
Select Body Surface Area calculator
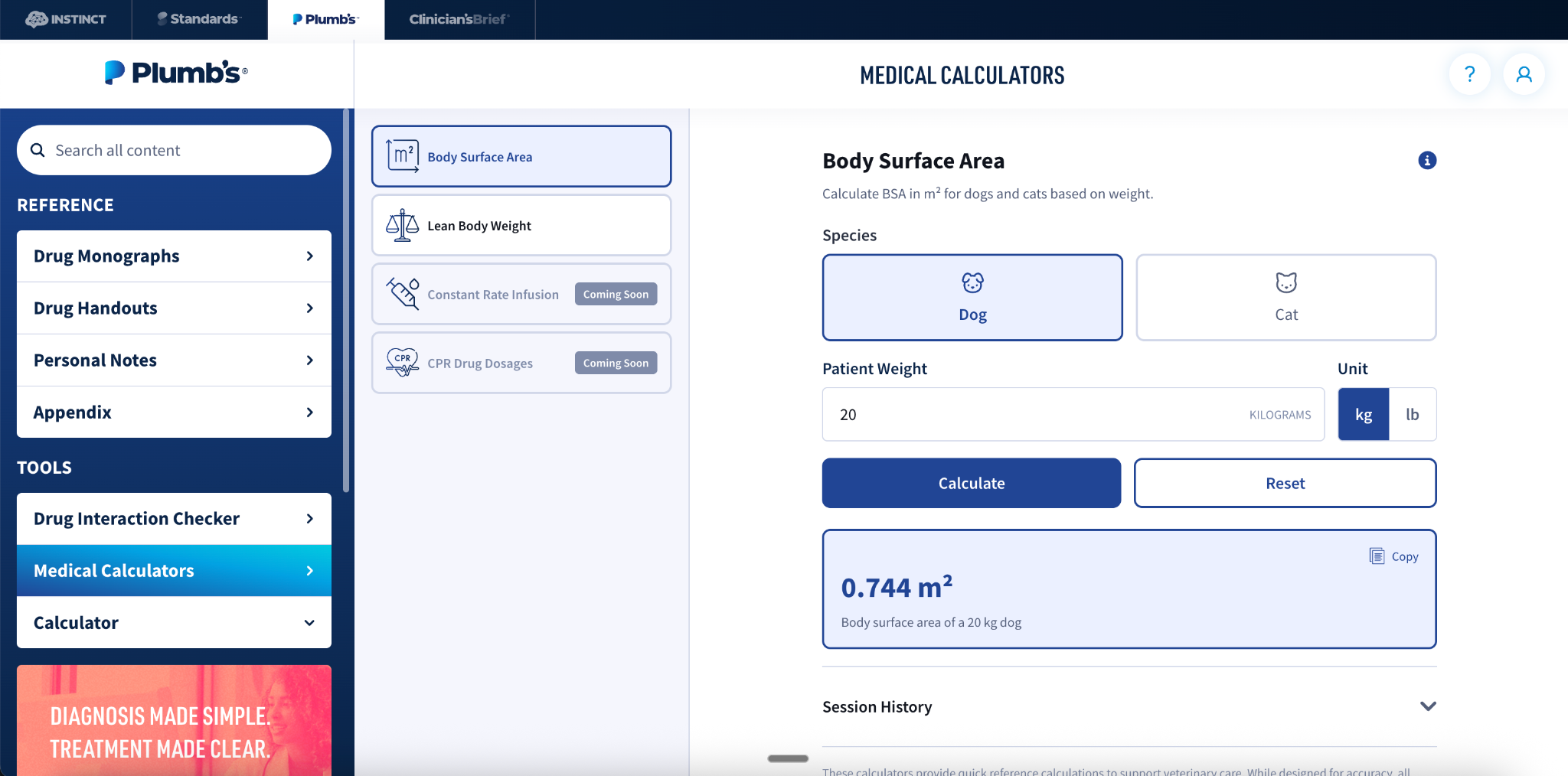[x=521, y=156]
